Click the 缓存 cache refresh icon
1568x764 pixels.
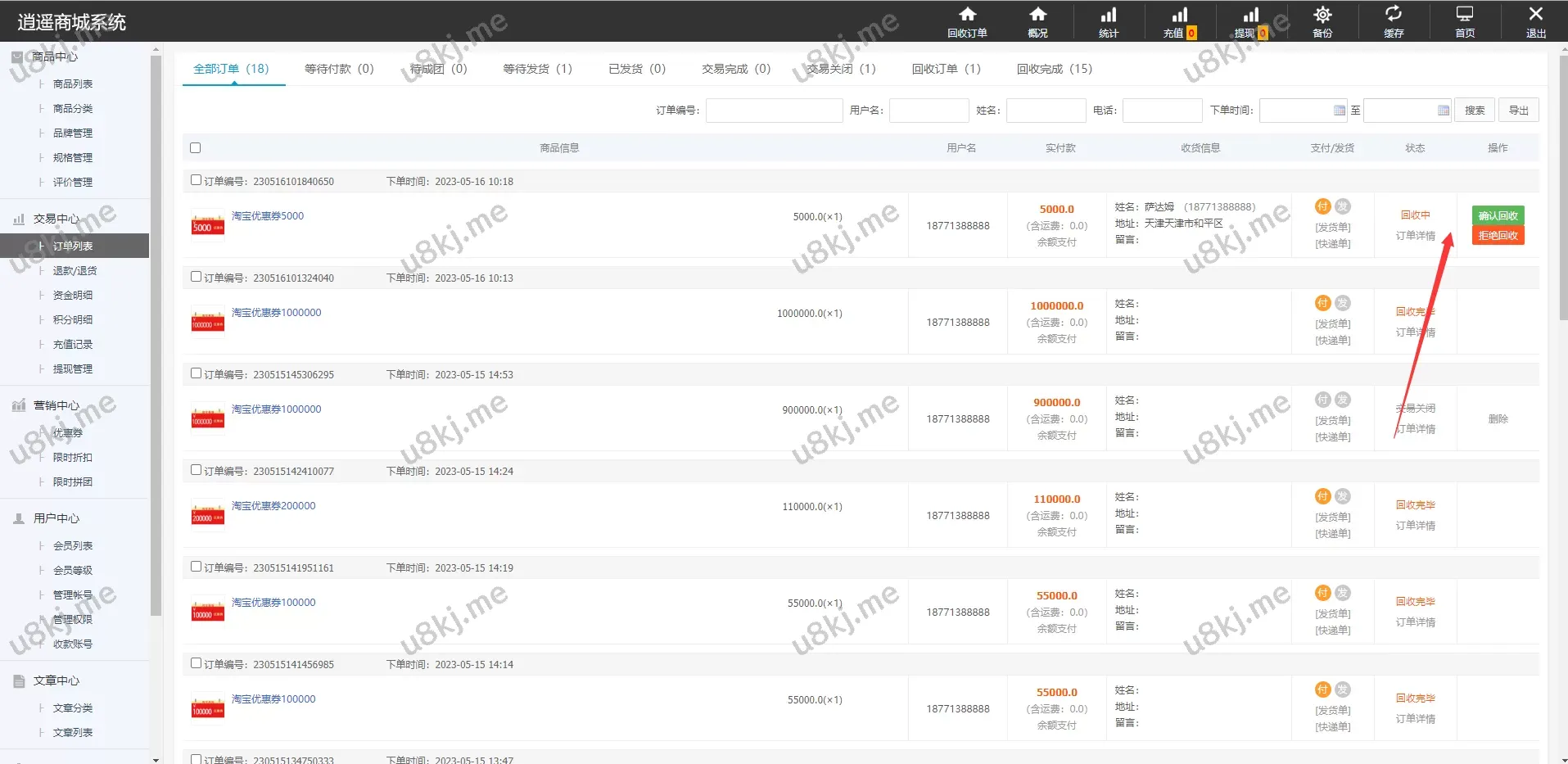point(1393,15)
